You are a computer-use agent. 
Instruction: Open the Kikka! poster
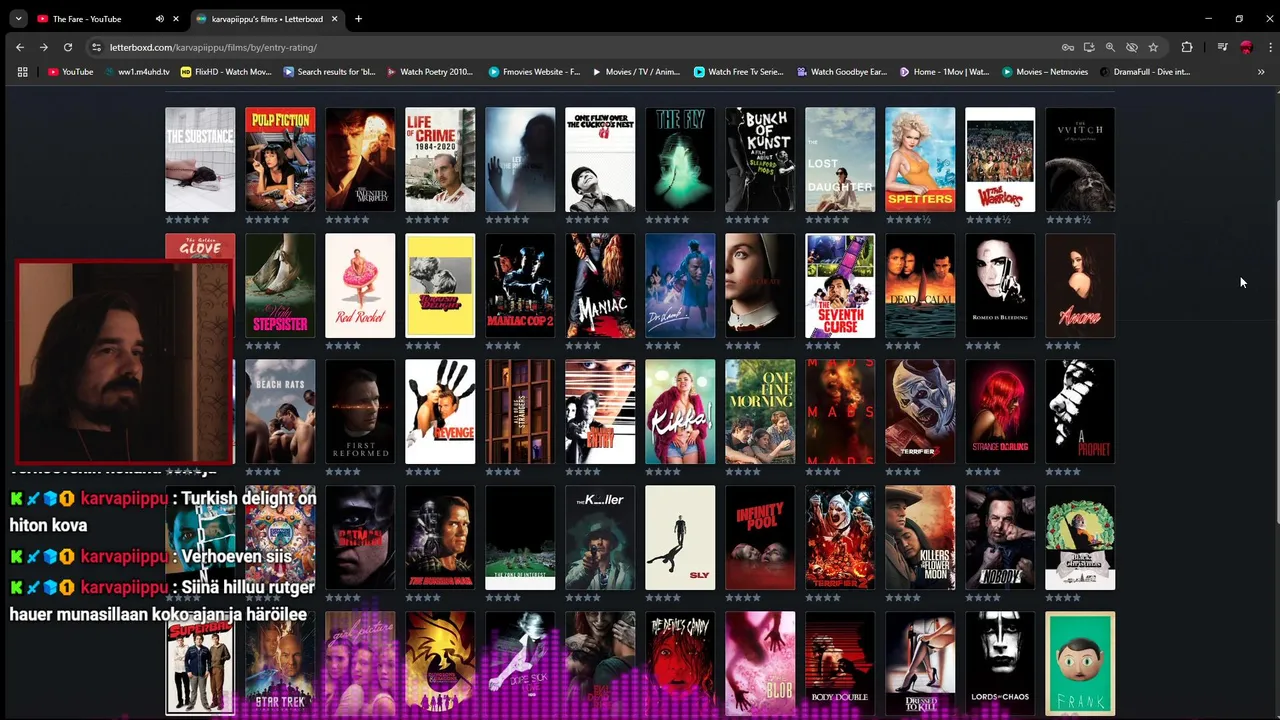pos(680,412)
